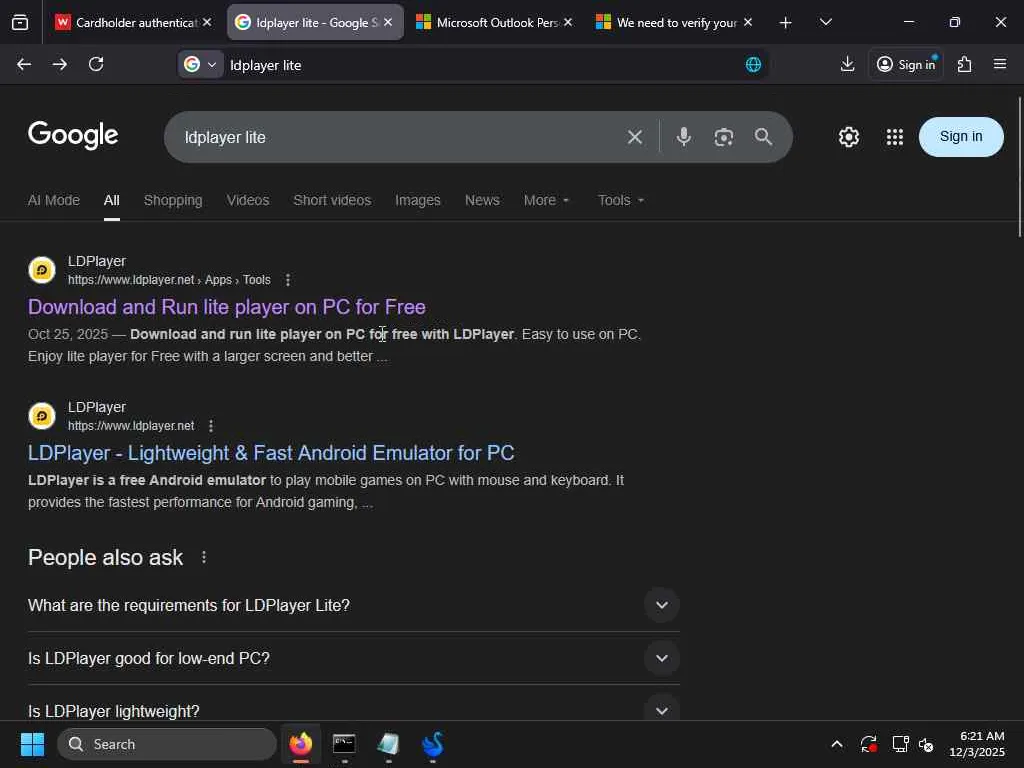
Task: Select the Short videos search tab
Action: (332, 200)
